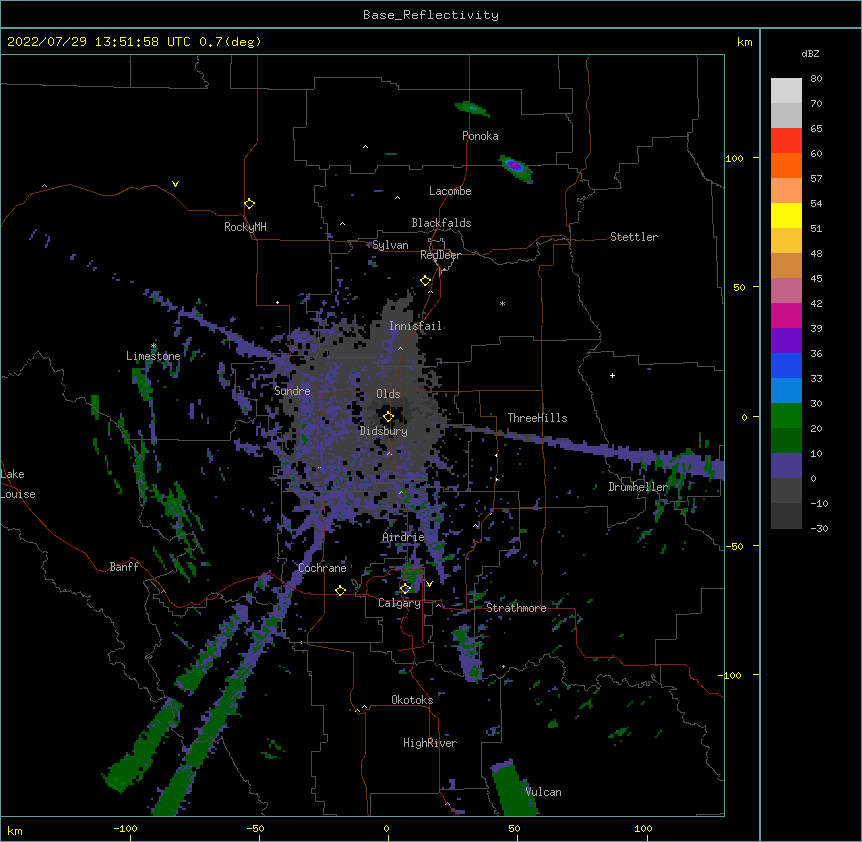Select the Lacombe city label
862x842 pixels.
[x=450, y=191]
